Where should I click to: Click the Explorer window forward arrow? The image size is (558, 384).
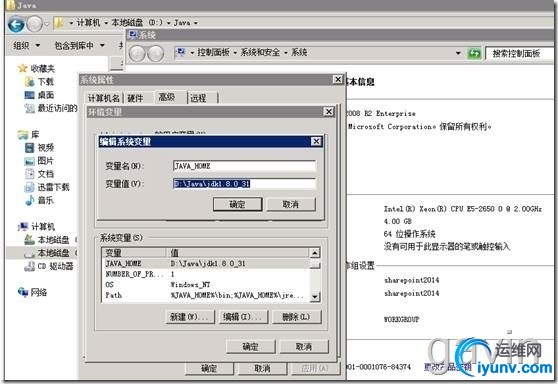click(35, 24)
